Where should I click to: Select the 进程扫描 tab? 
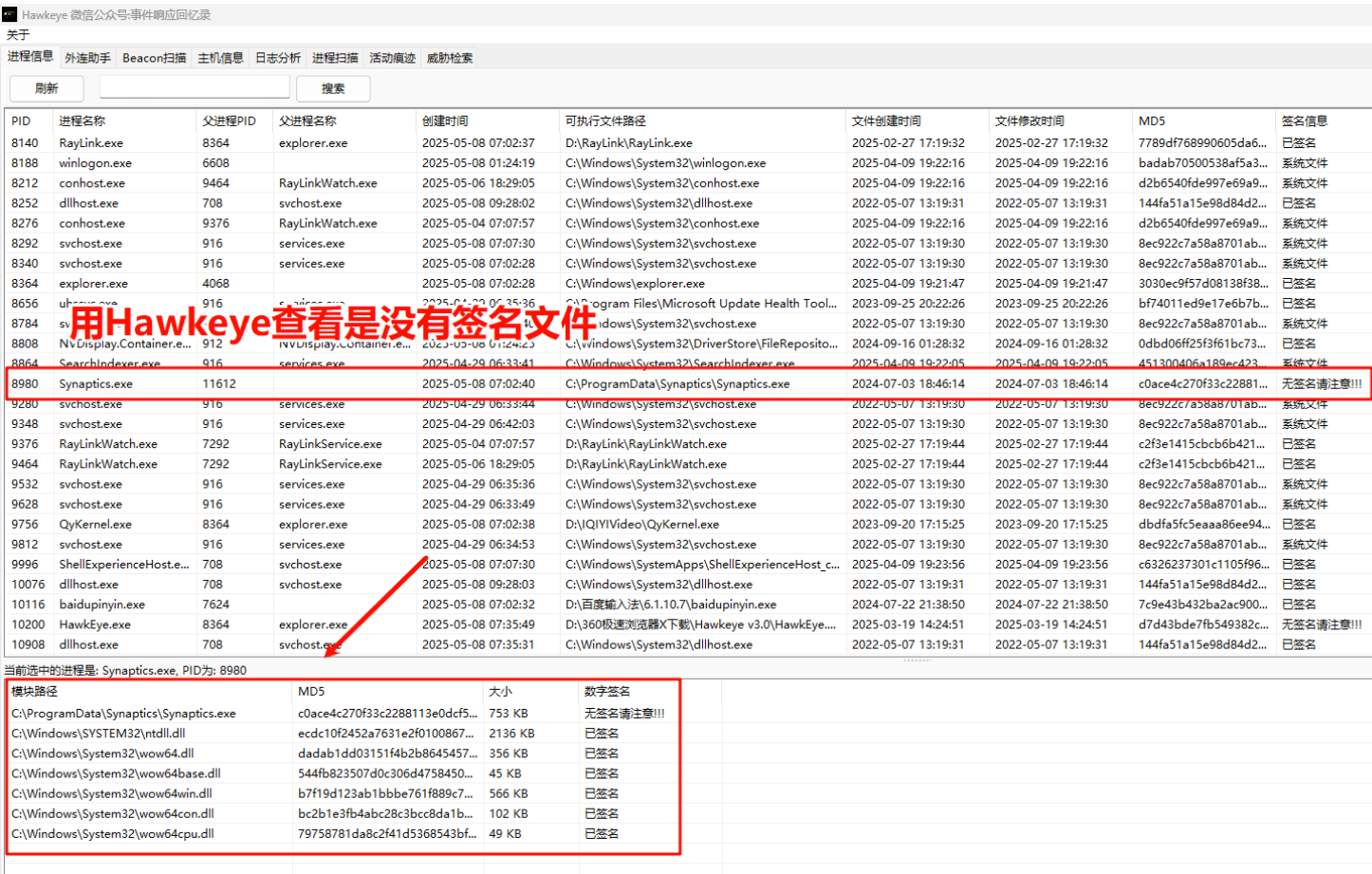point(335,58)
